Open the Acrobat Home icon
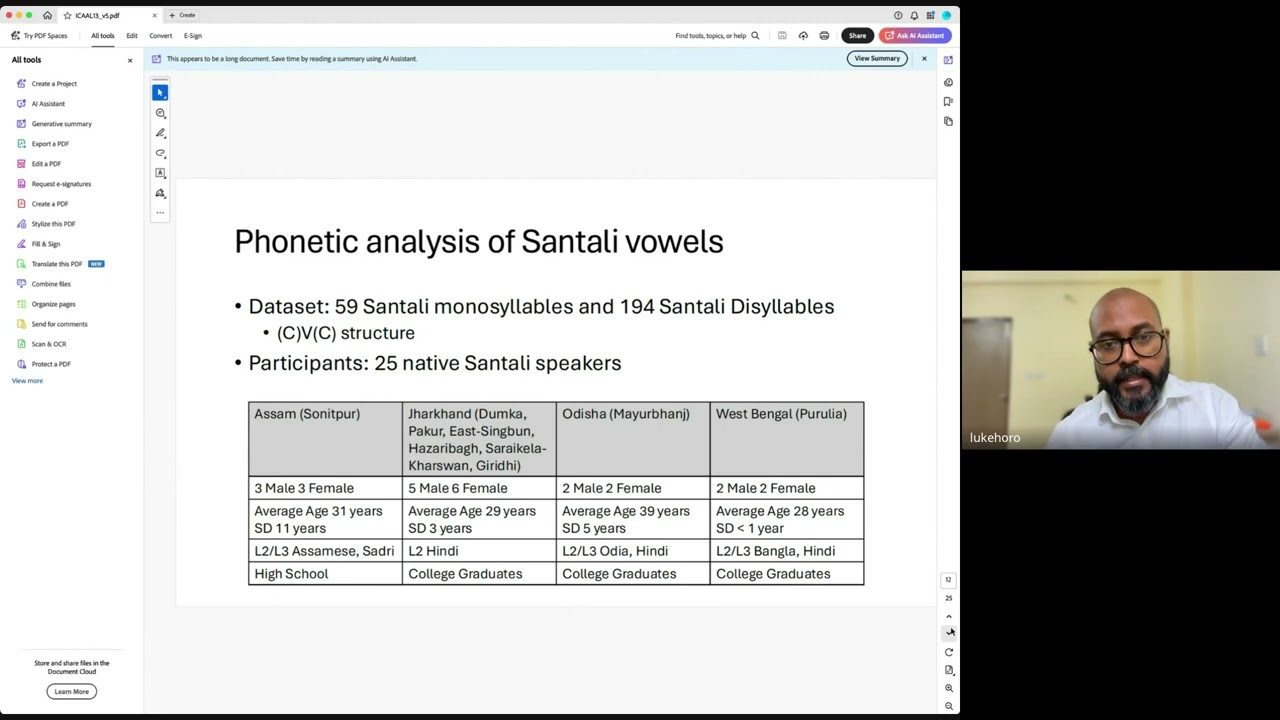This screenshot has height=720, width=1280. coord(47,15)
